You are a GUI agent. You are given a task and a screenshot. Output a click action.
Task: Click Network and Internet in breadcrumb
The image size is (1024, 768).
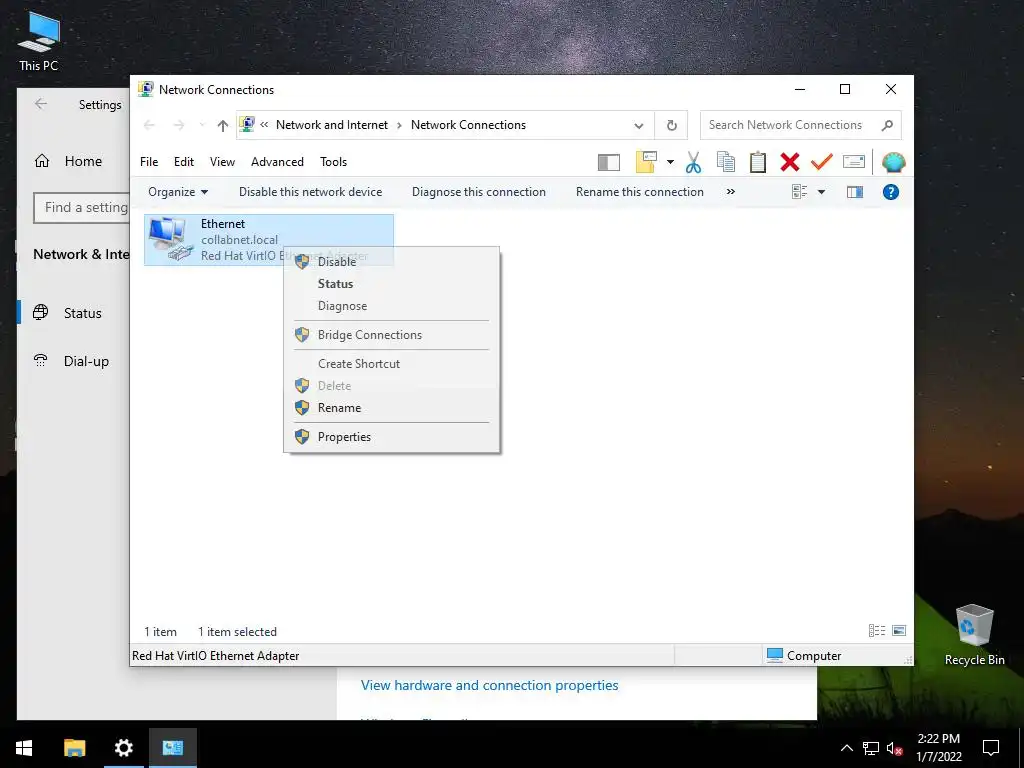332,125
